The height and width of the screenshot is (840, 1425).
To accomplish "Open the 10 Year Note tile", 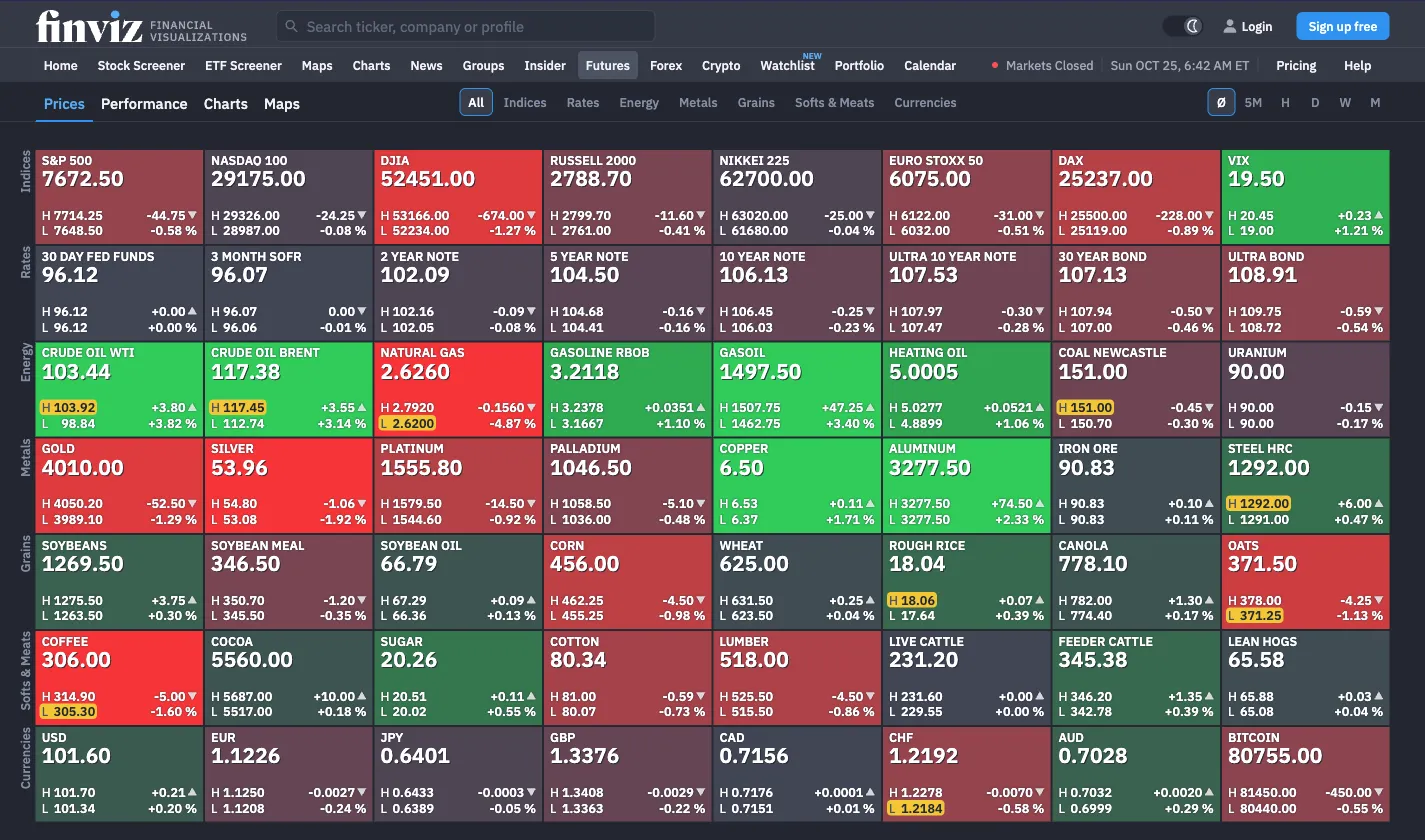I will (797, 293).
